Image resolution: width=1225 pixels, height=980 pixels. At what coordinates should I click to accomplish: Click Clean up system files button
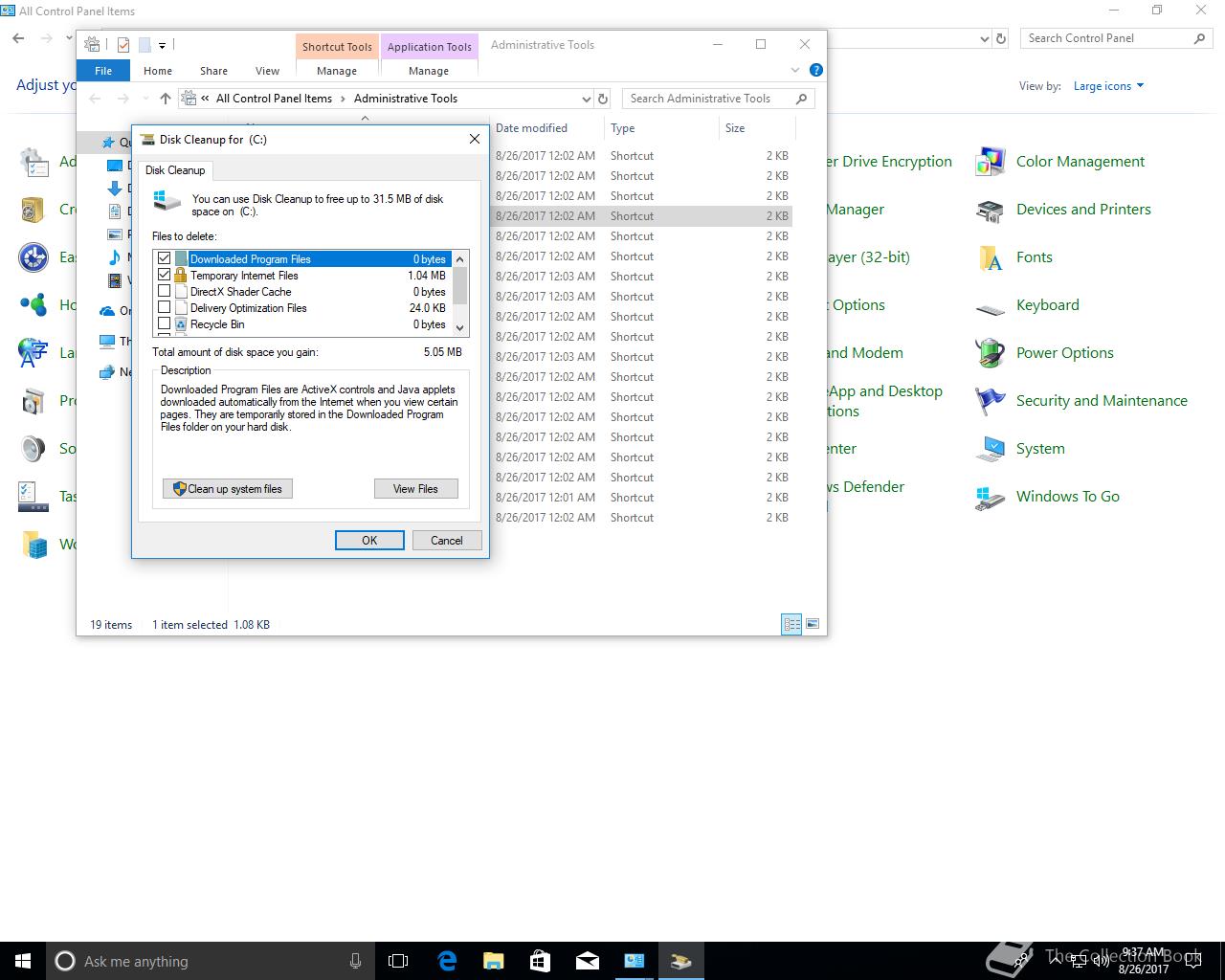click(x=228, y=489)
